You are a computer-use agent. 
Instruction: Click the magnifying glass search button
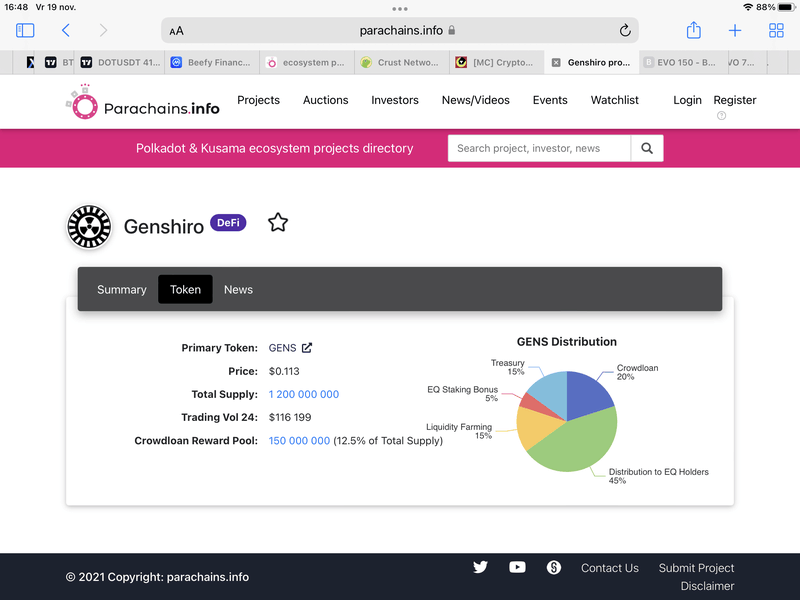pyautogui.click(x=647, y=148)
